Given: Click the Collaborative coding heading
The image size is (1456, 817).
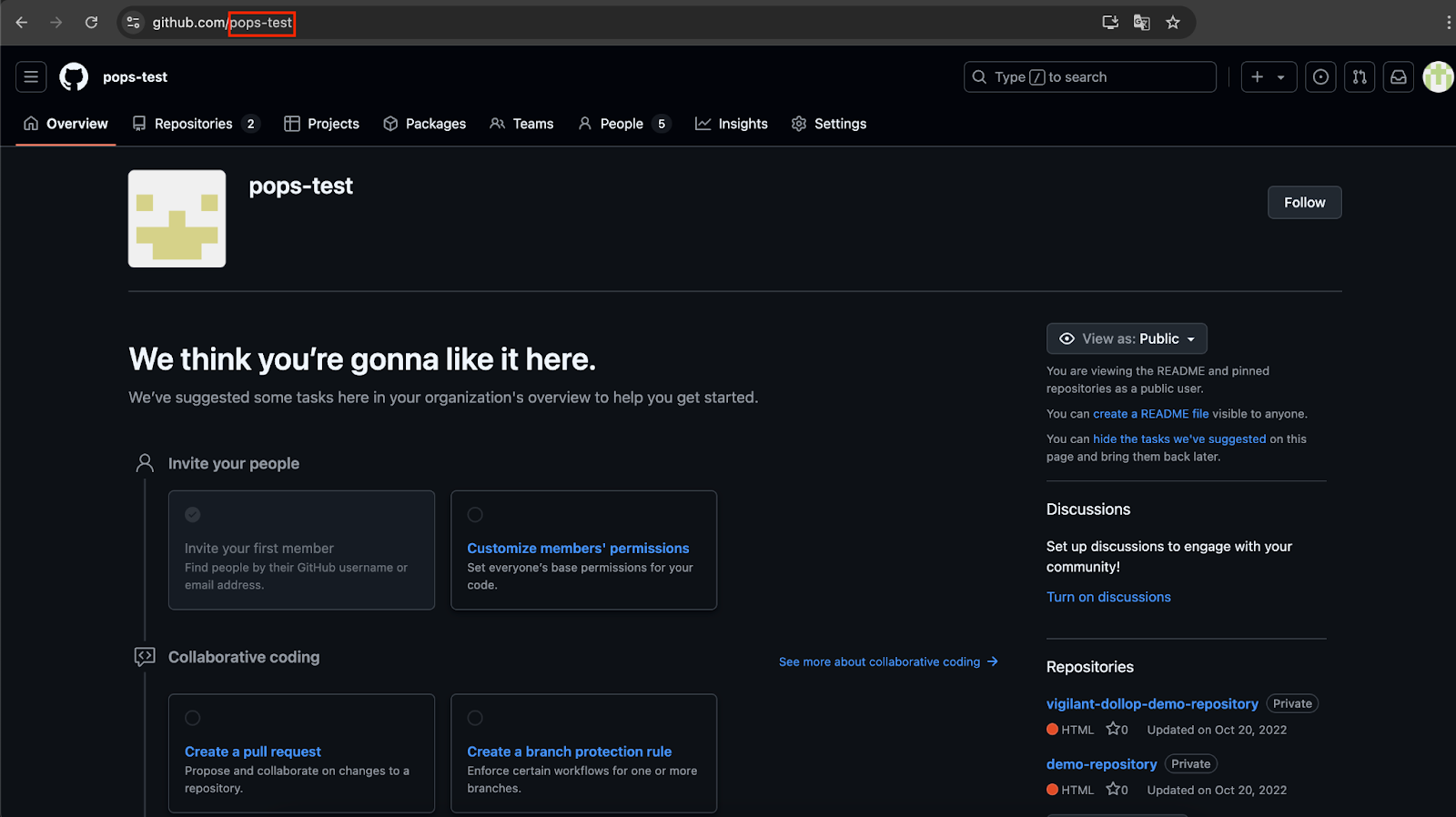Looking at the screenshot, I should 244,657.
